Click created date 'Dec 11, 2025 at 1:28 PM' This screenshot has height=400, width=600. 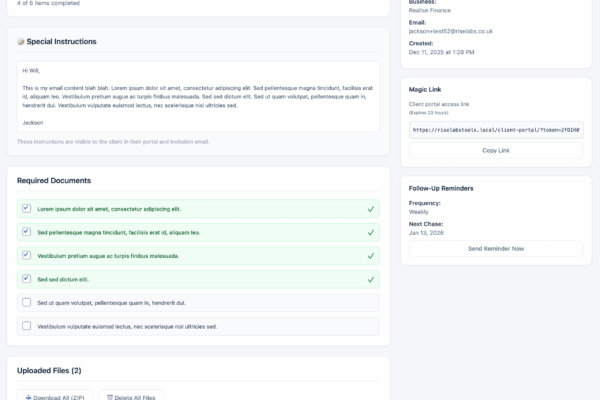tap(441, 52)
